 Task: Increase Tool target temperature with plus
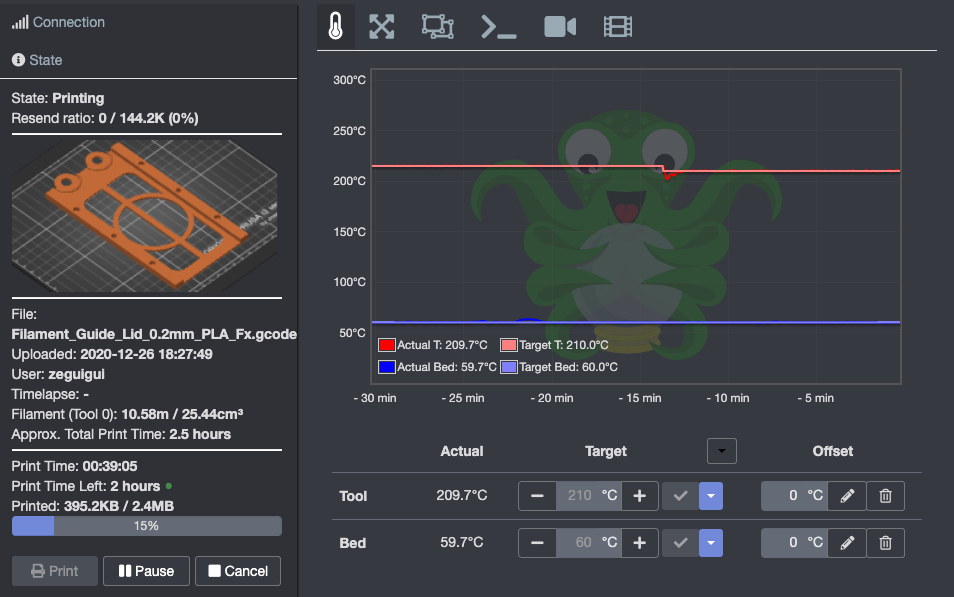pos(639,496)
